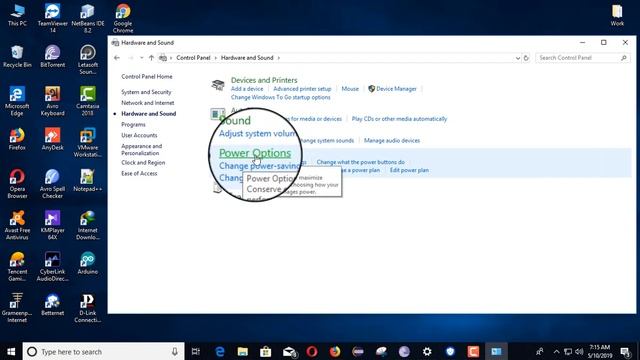
Task: Launch Opera Browser desktop icon
Action: (x=17, y=184)
